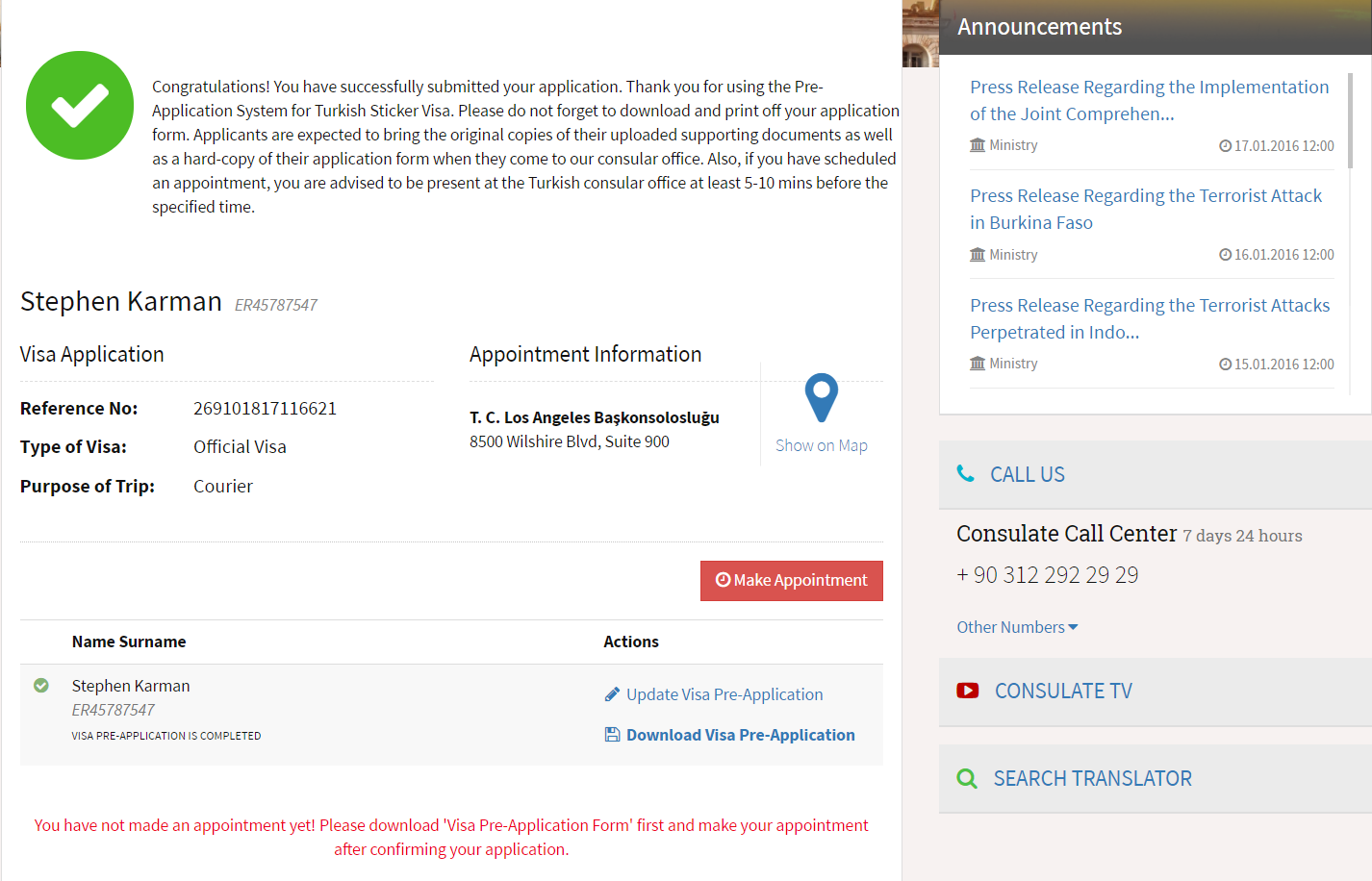Click the Make Appointment button
The image size is (1372, 881).
792,581
